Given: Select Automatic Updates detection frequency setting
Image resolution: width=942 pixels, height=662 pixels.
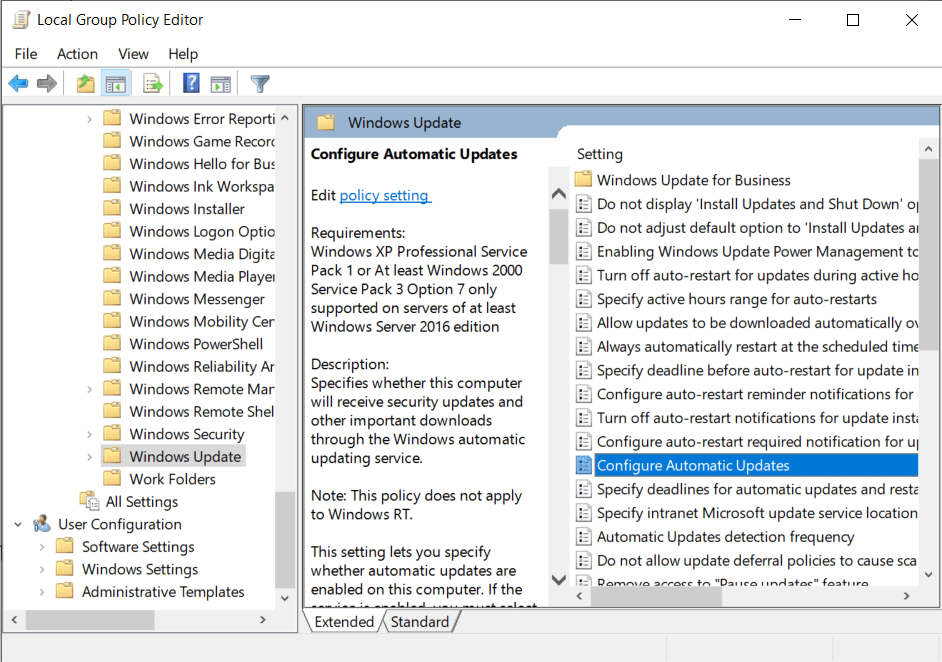Looking at the screenshot, I should click(725, 536).
